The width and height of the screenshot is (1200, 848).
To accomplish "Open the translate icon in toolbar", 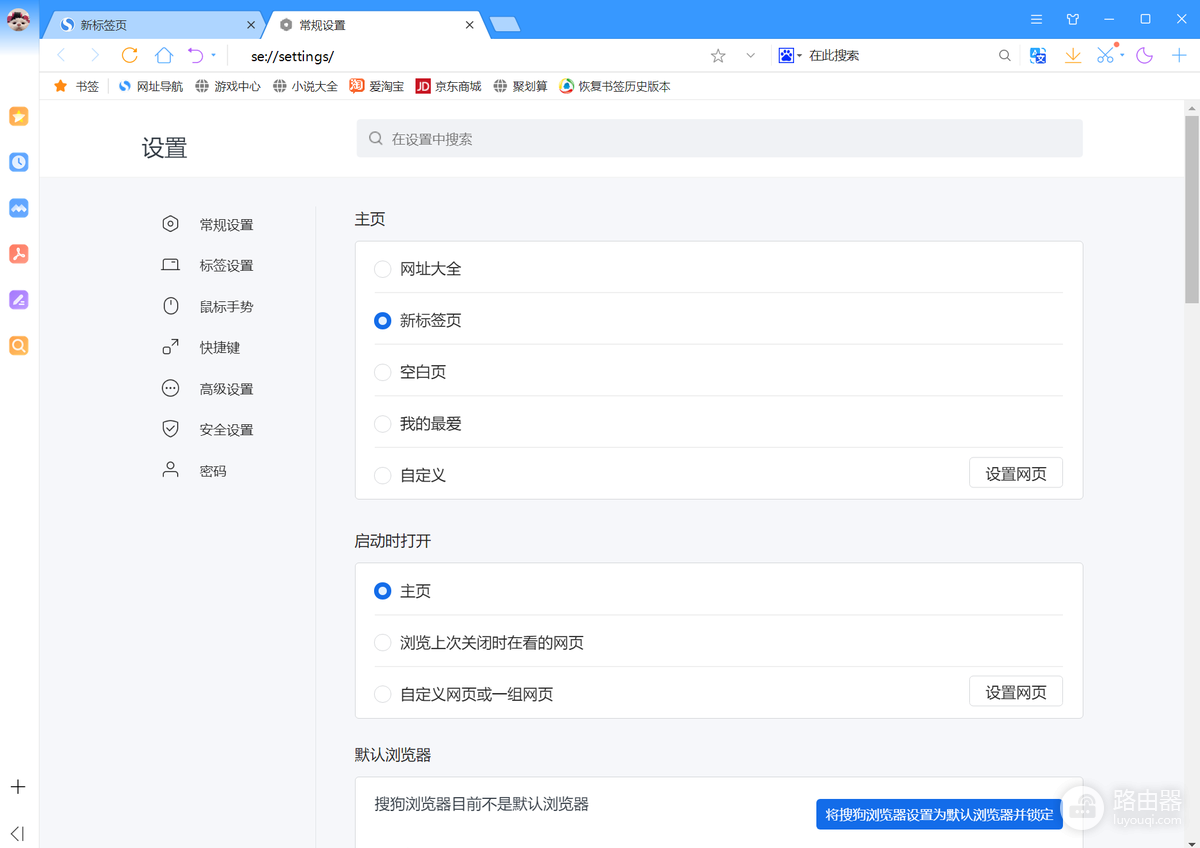I will pyautogui.click(x=1038, y=56).
